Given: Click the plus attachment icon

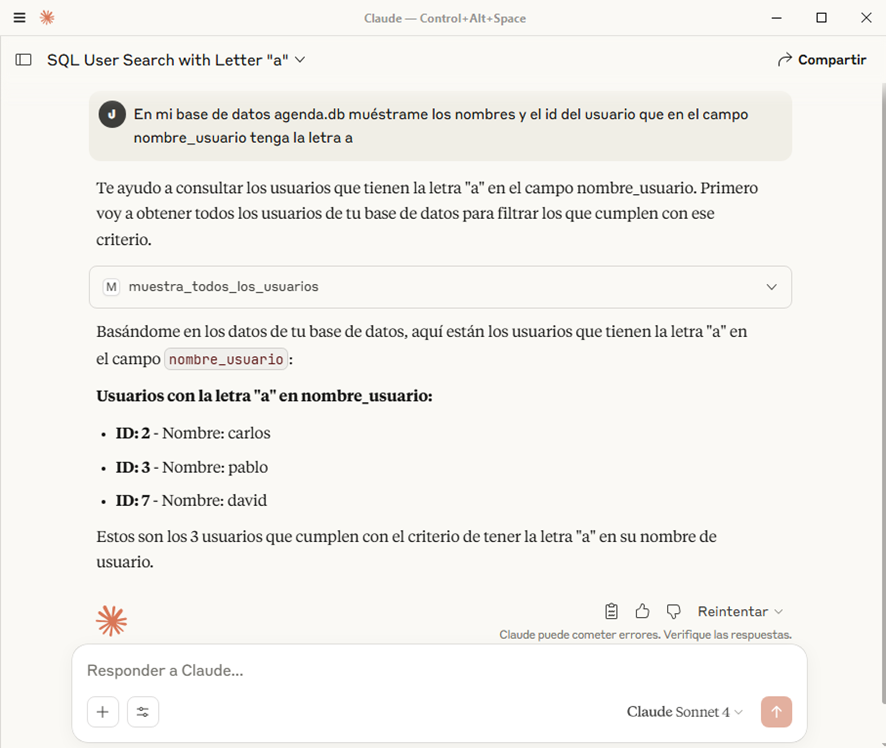Looking at the screenshot, I should (x=102, y=712).
